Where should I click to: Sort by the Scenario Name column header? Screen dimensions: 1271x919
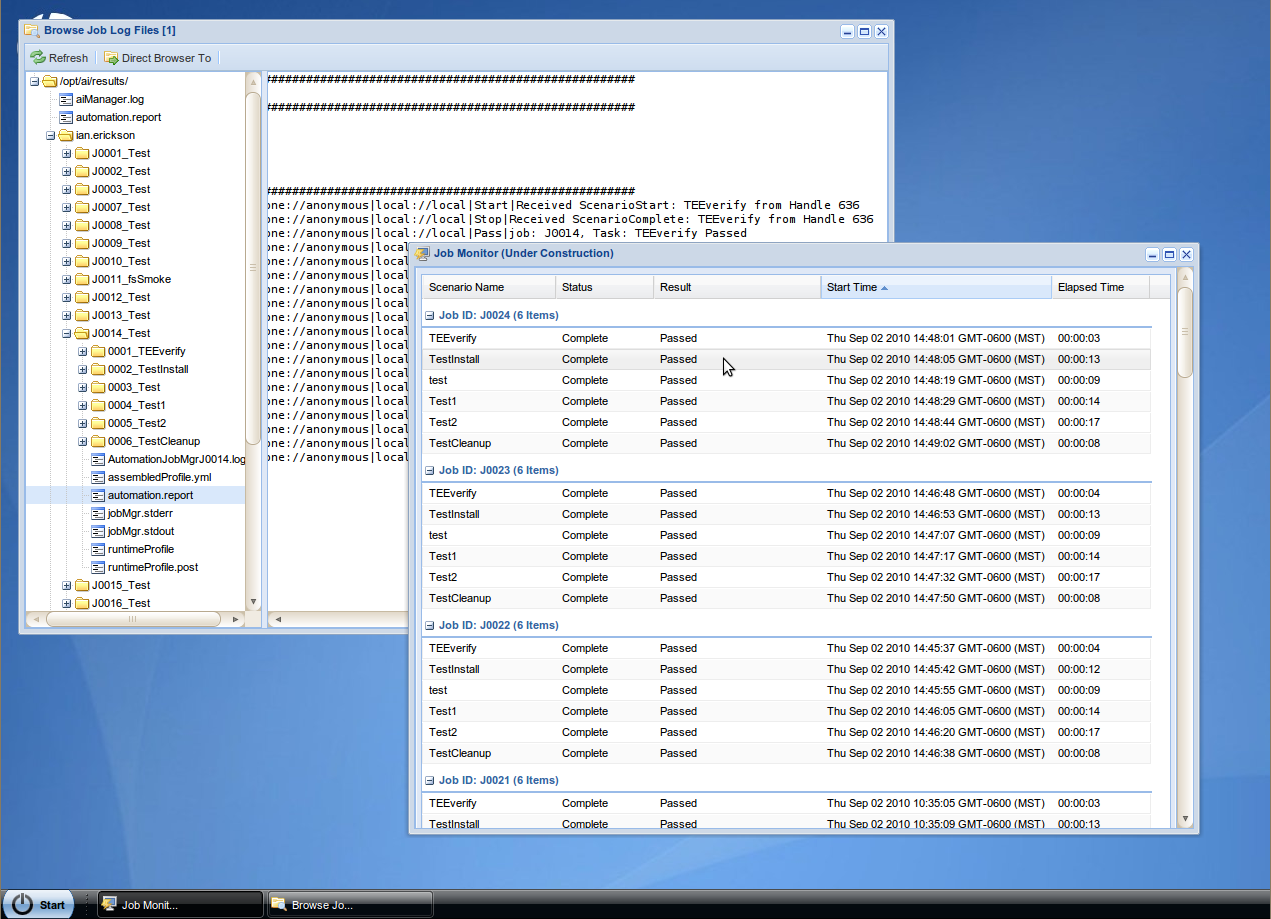click(488, 287)
